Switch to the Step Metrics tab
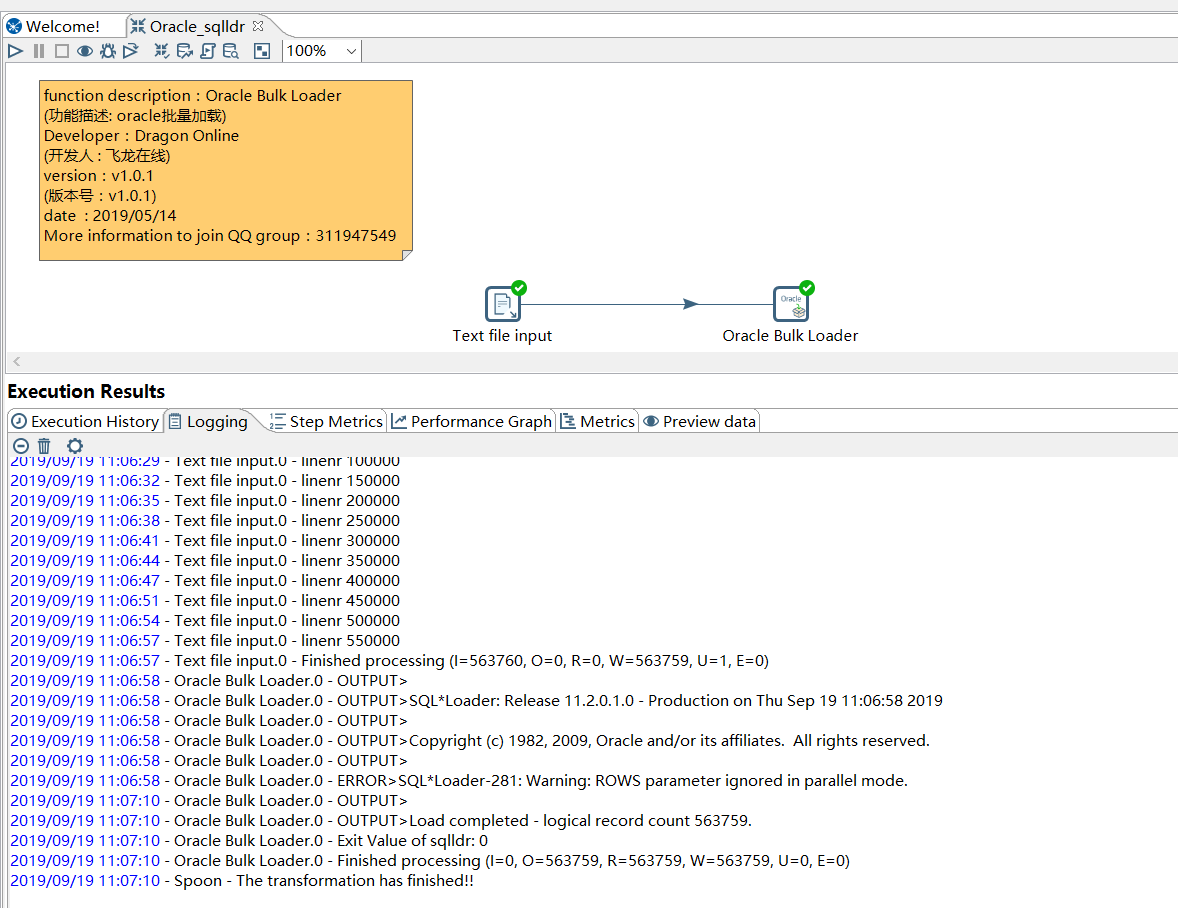 328,421
